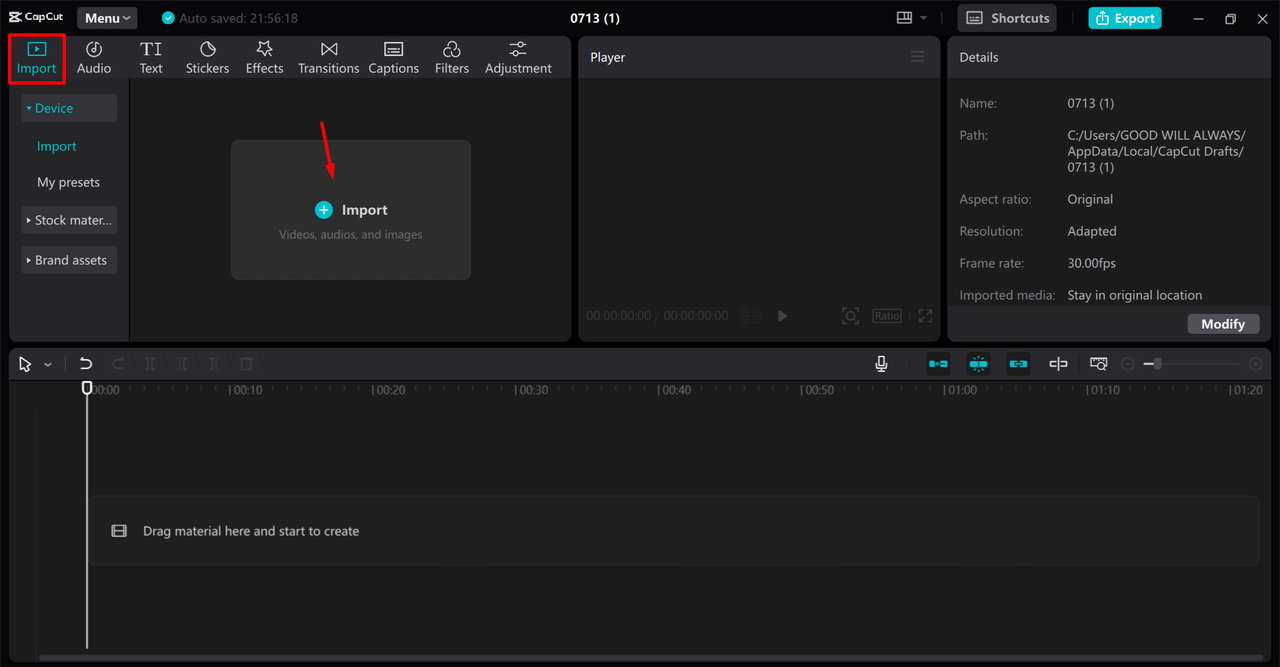Start voiceover recording with microphone

[x=881, y=364]
